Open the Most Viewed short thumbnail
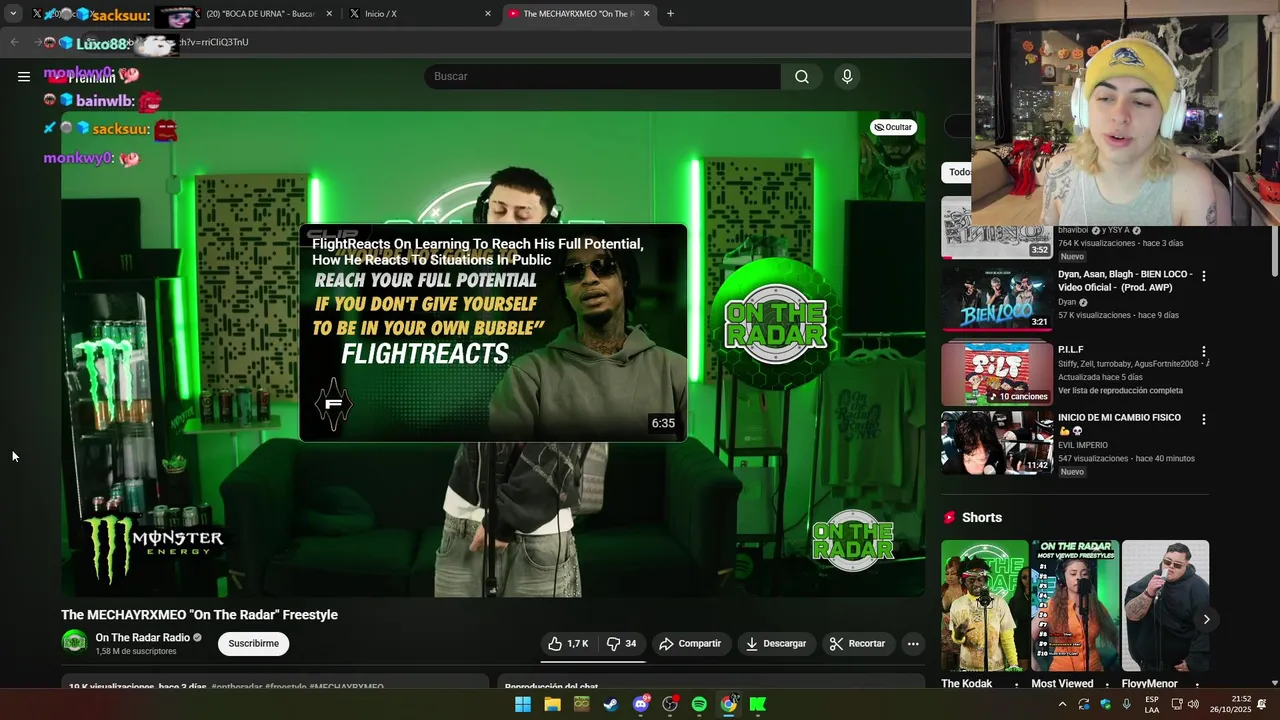Viewport: 1280px width, 720px height. (1075, 606)
